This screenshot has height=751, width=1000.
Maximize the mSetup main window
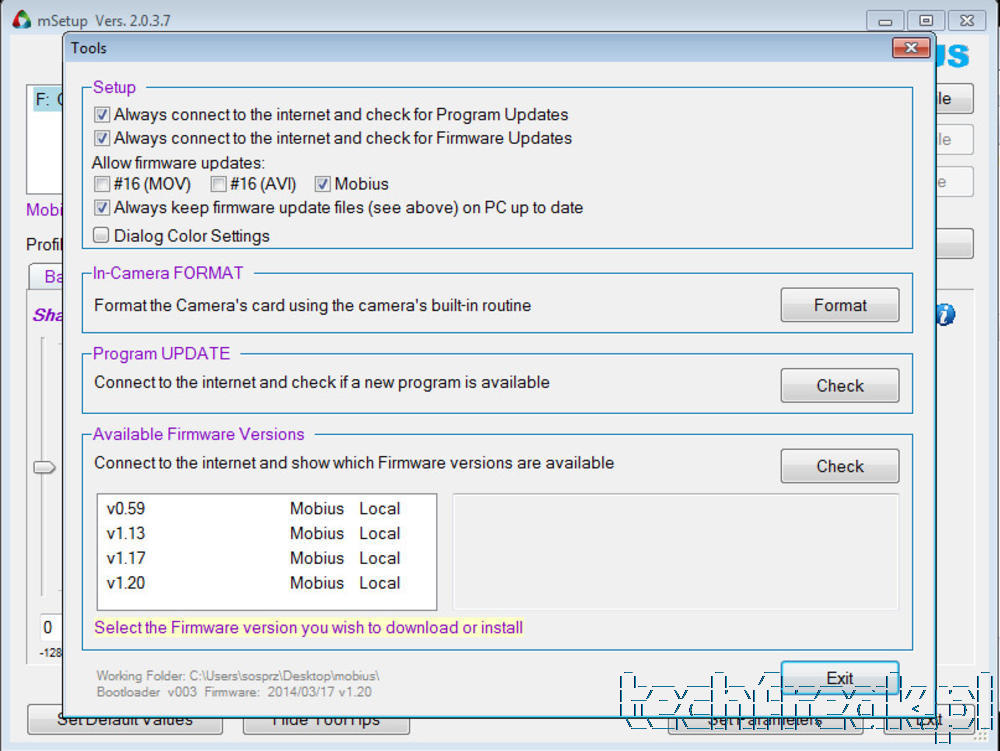click(x=926, y=21)
